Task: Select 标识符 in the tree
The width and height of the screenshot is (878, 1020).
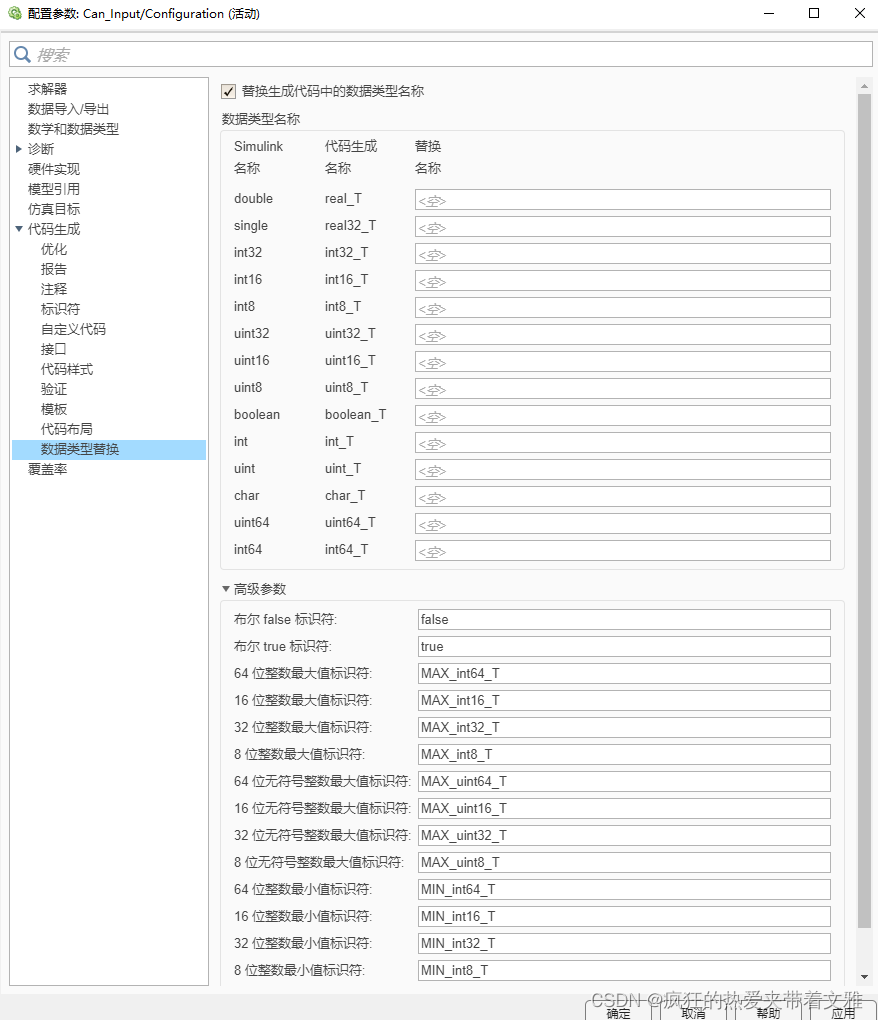Action: [59, 308]
